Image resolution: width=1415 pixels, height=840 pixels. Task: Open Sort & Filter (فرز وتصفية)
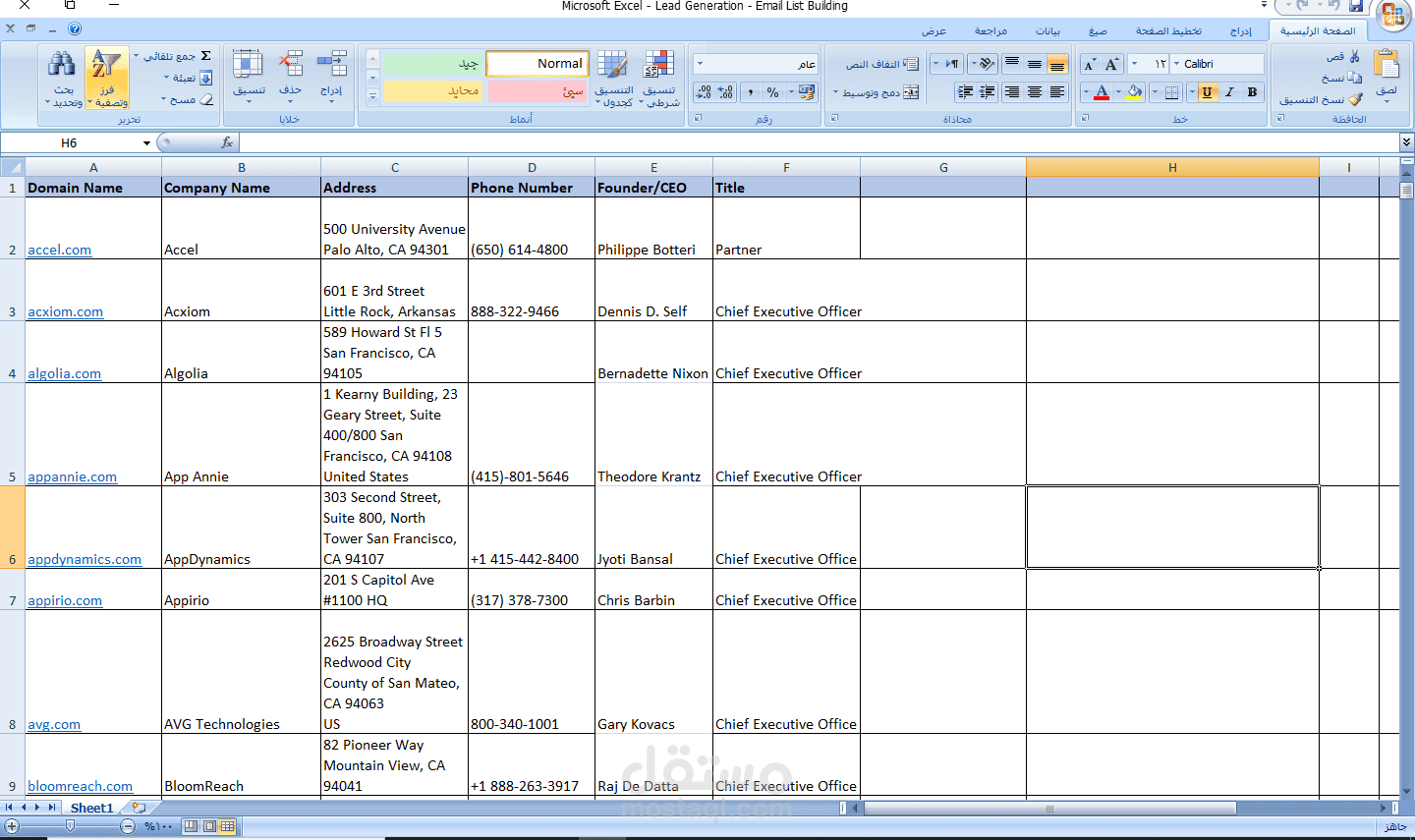tap(106, 79)
